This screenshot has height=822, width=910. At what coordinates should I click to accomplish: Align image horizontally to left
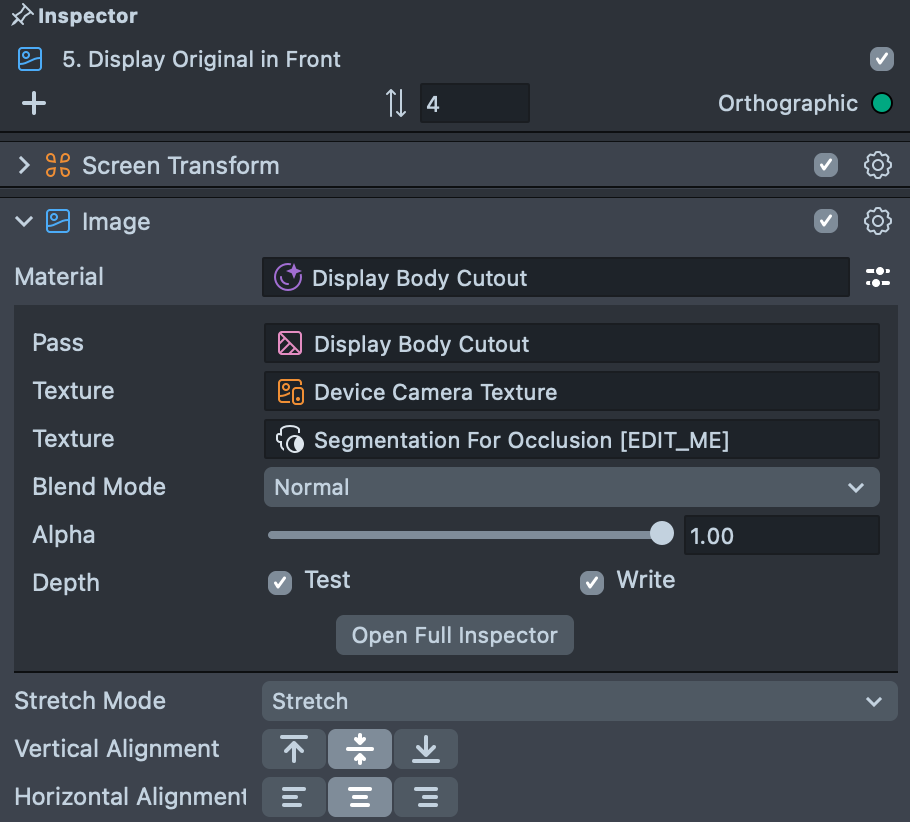294,797
